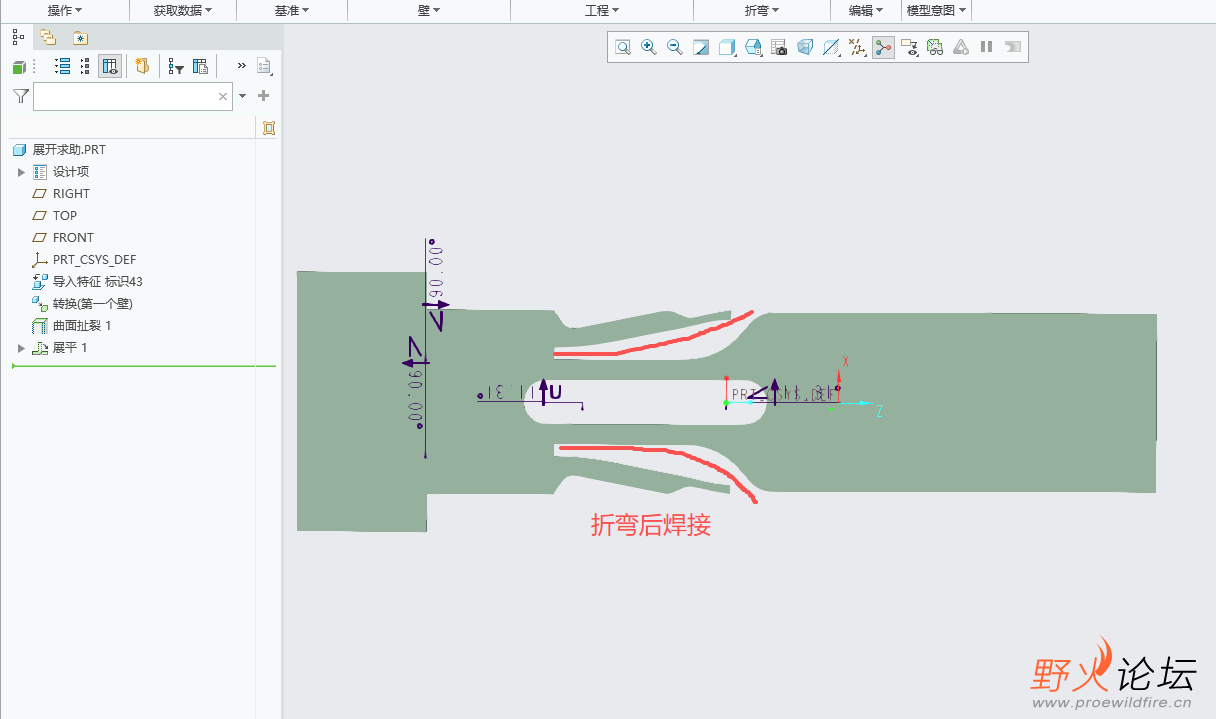Click the plus add filter button

264,96
